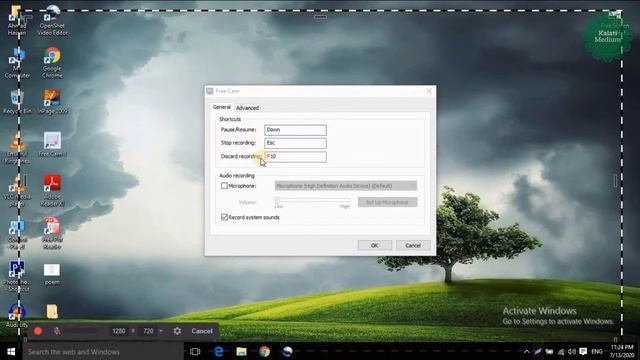Viewport: 640px width, 360px height.
Task: Open the Action Center notifications icon
Action: pyautogui.click(x=583, y=351)
